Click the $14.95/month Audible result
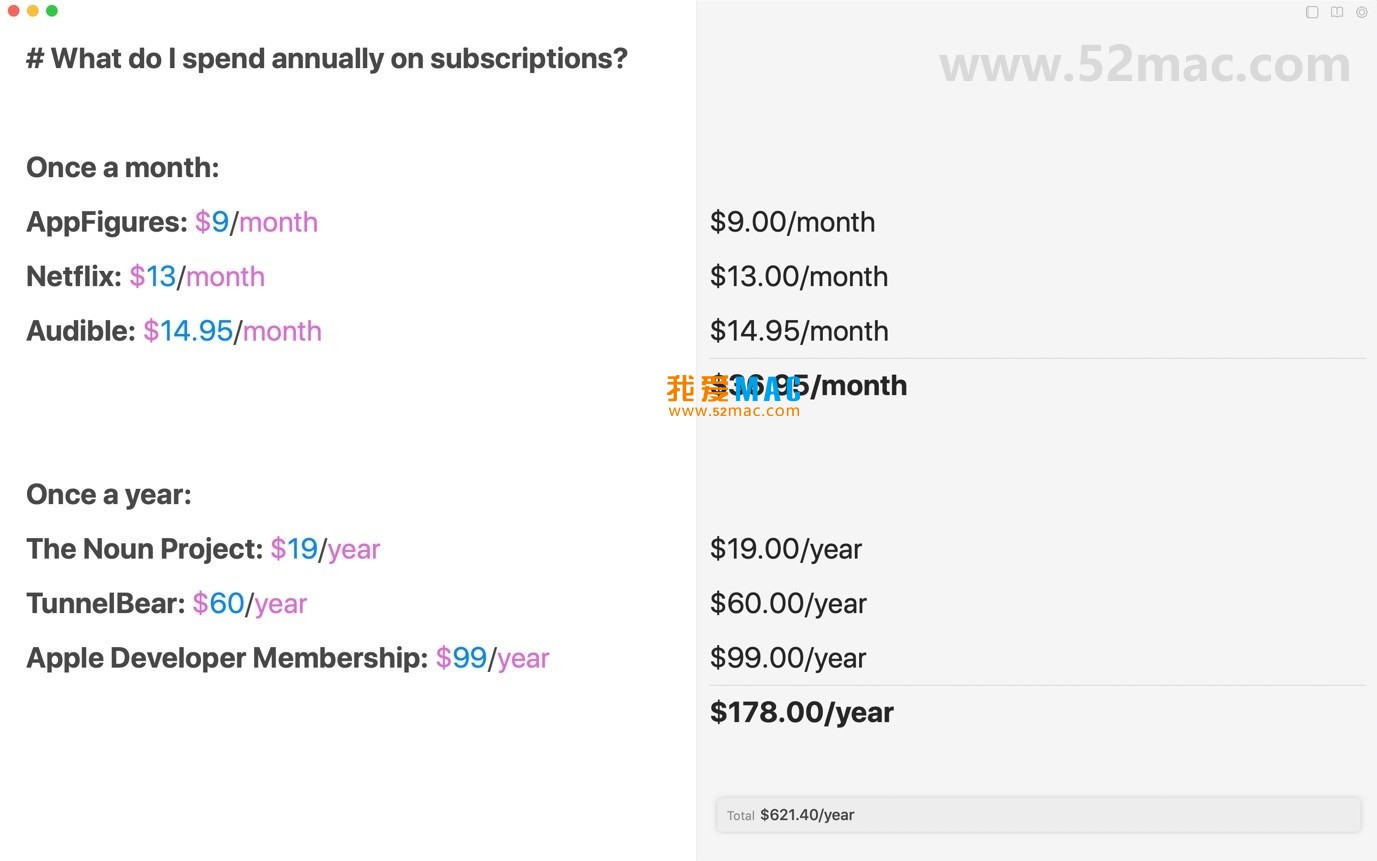This screenshot has height=861, width=1377. 798,331
